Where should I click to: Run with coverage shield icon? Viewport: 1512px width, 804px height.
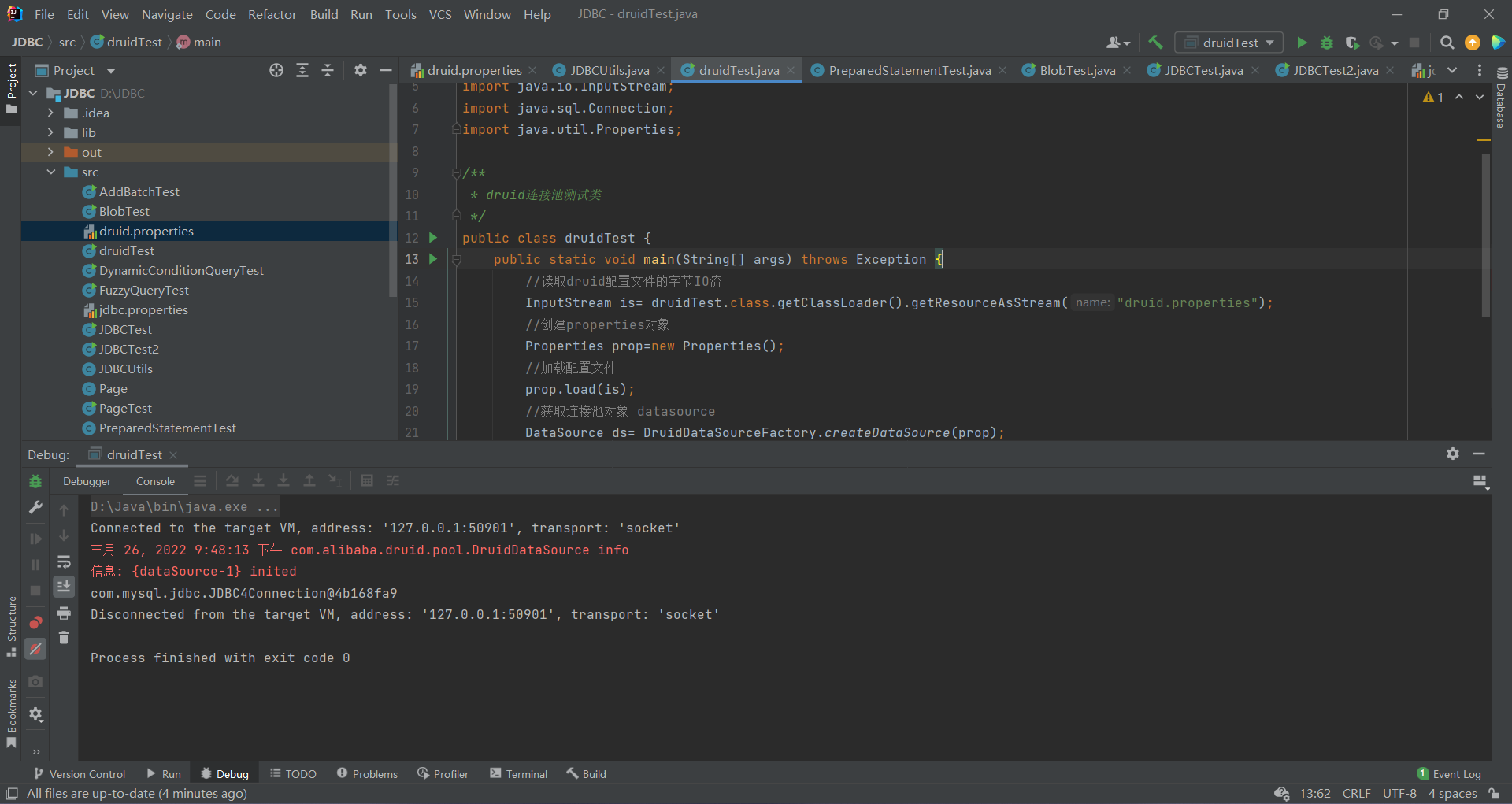click(1352, 43)
